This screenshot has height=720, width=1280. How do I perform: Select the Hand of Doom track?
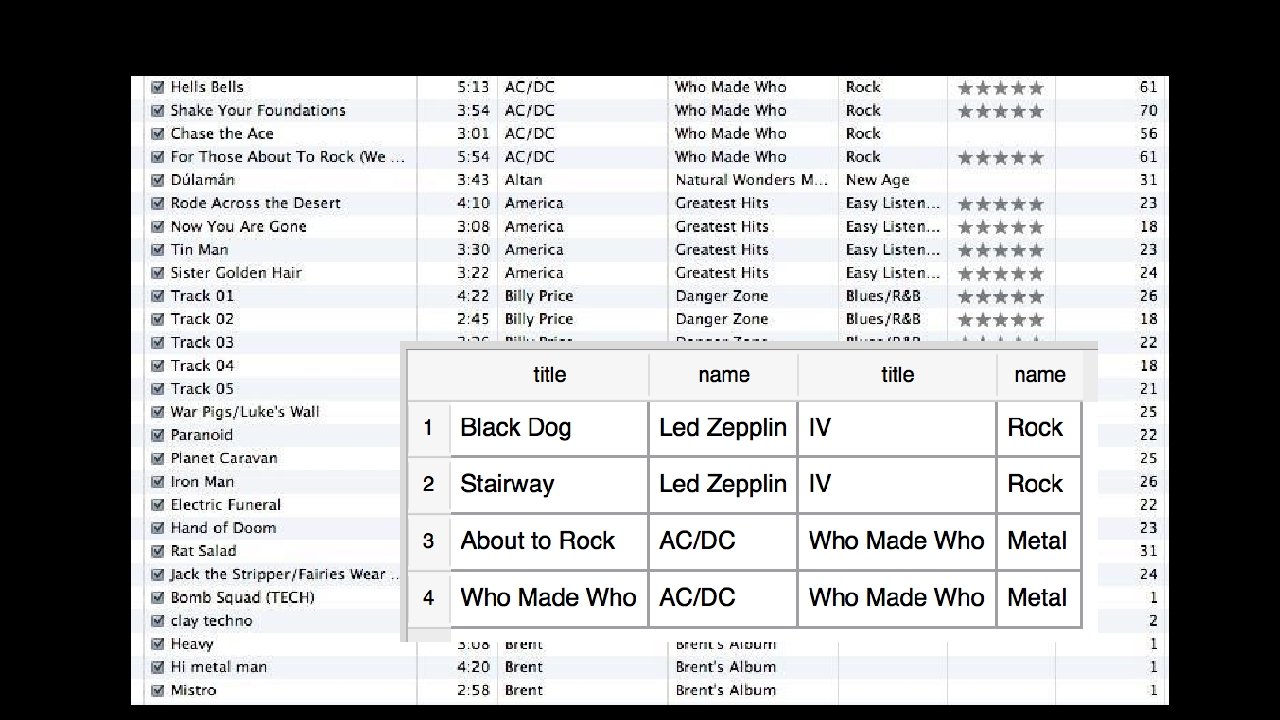point(223,527)
